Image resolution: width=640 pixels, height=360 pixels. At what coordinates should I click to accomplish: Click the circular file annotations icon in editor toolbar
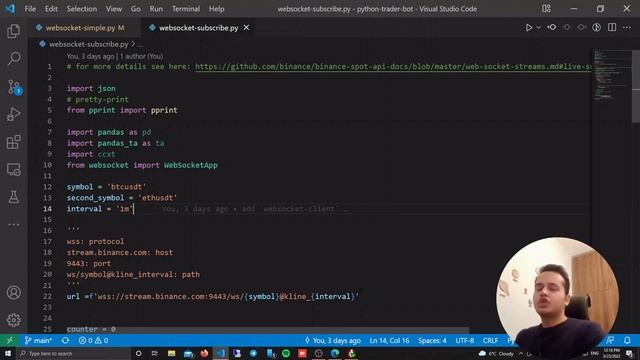597,27
